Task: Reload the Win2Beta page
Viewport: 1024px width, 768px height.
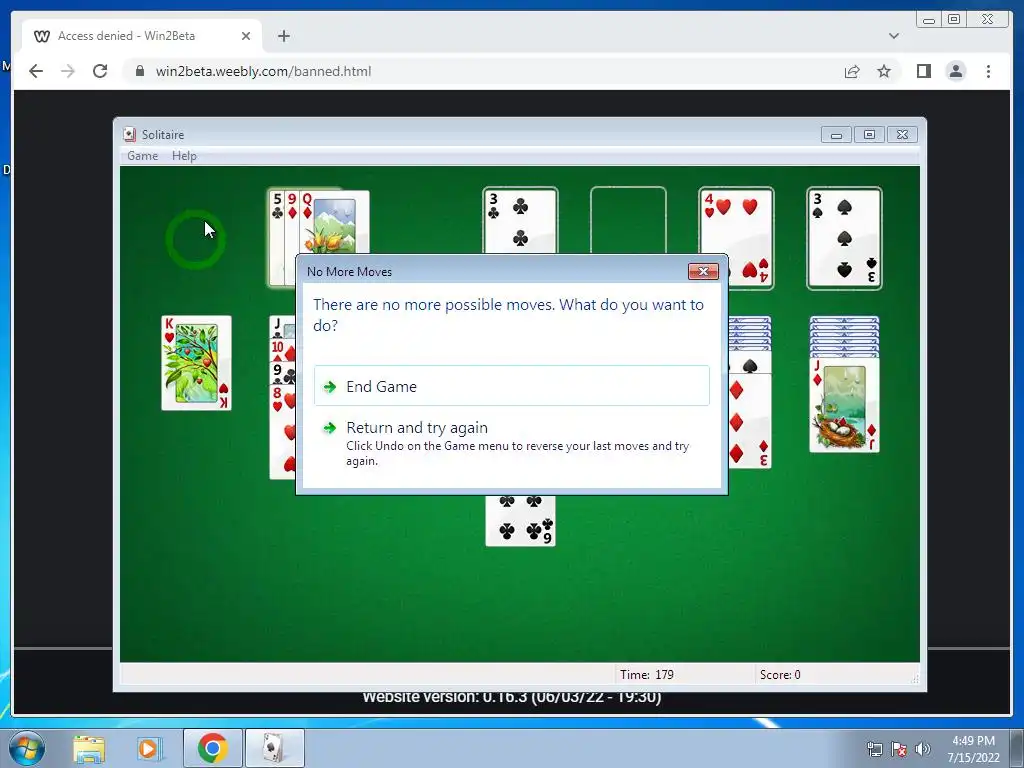Action: (x=100, y=71)
